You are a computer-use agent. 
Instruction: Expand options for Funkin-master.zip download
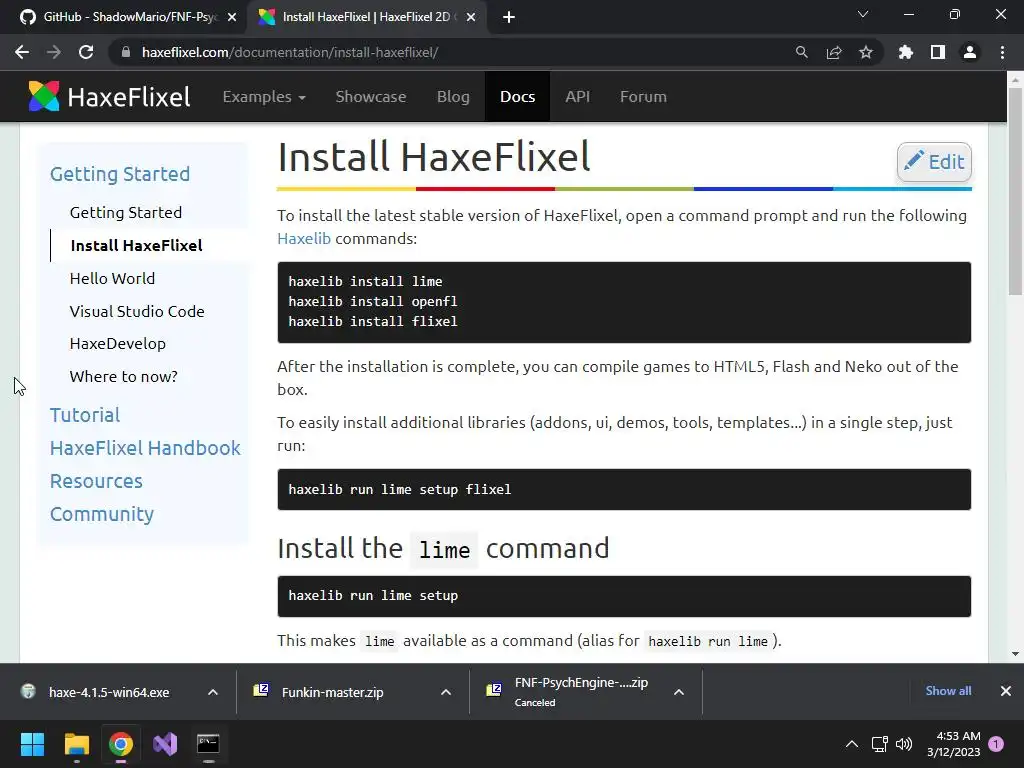point(446,692)
